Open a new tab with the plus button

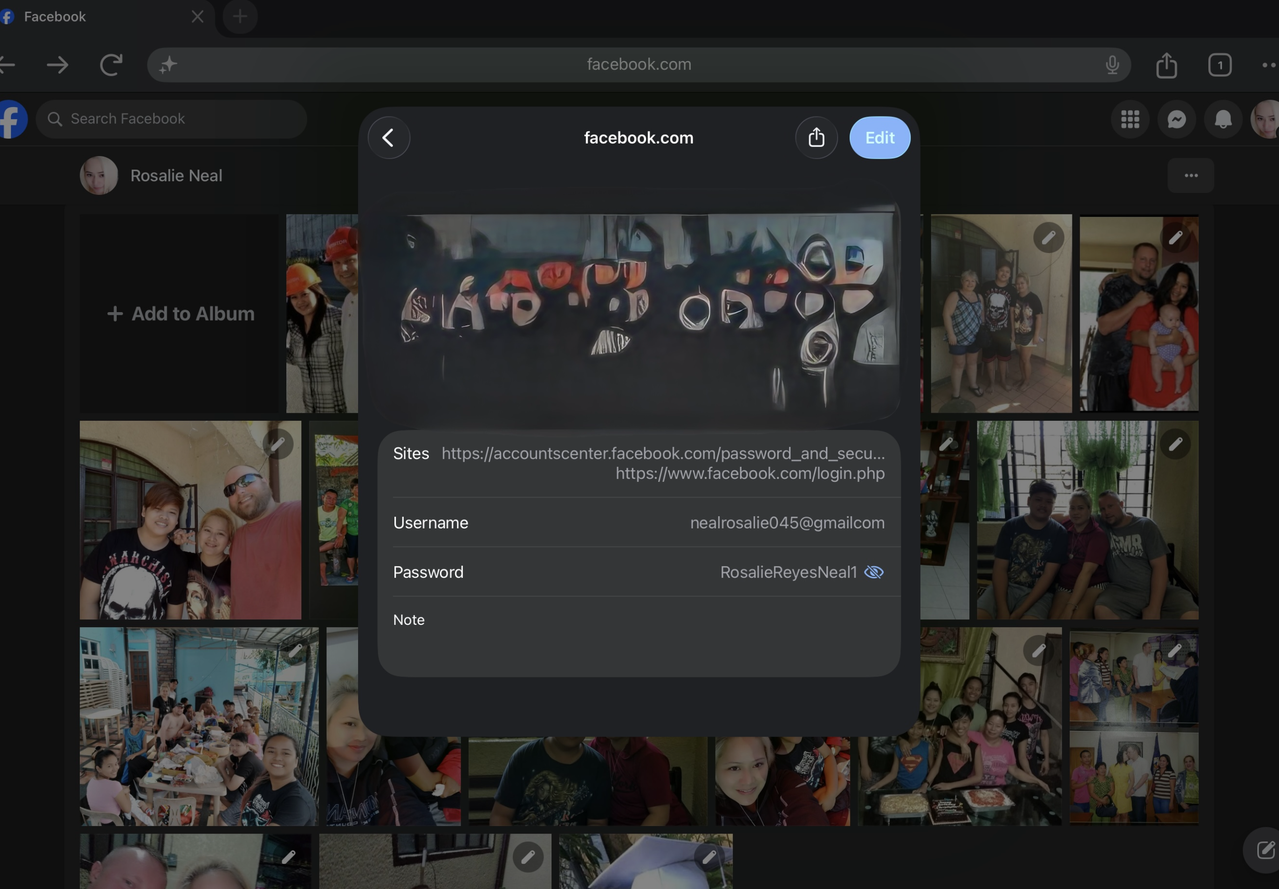click(x=240, y=16)
